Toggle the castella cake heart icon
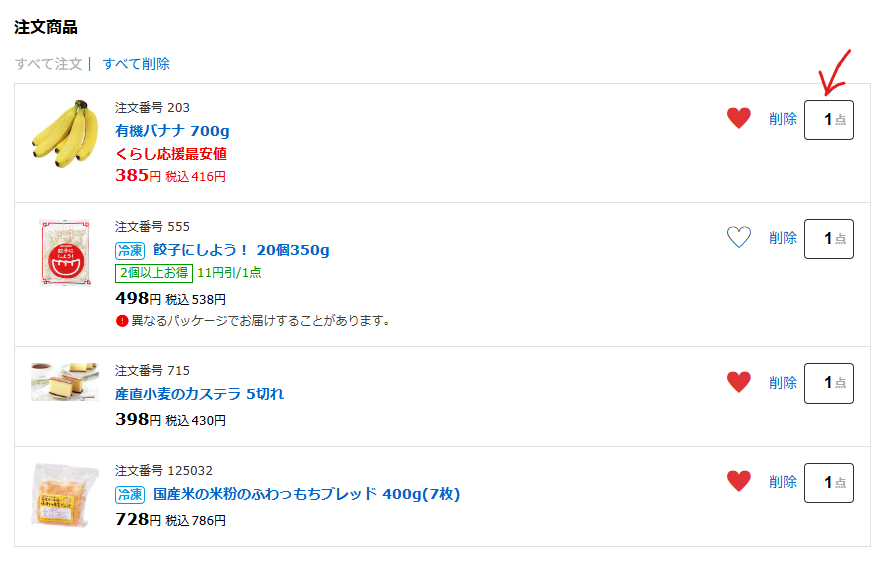Viewport: 886px width, 565px height. (x=739, y=382)
